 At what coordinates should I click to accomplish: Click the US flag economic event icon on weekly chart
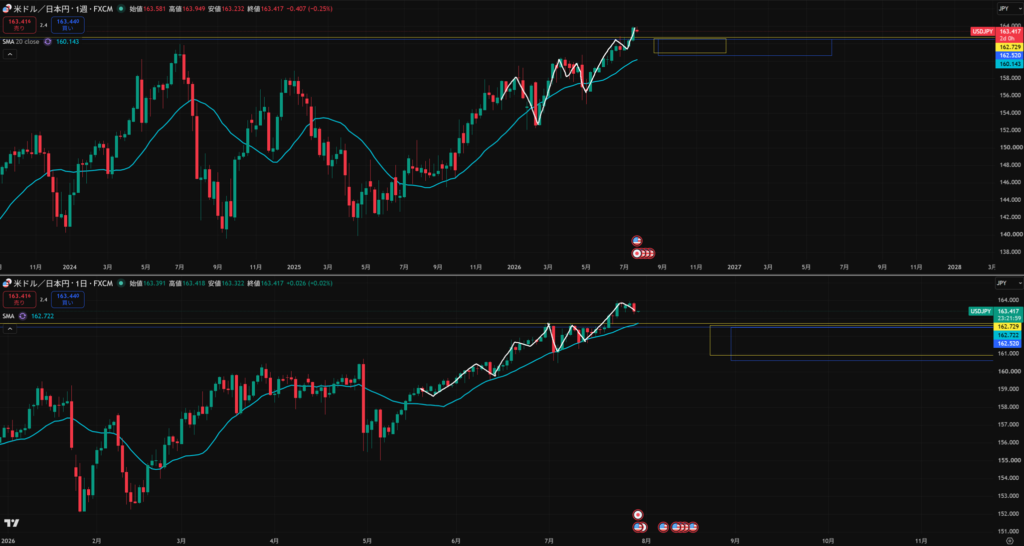point(637,240)
